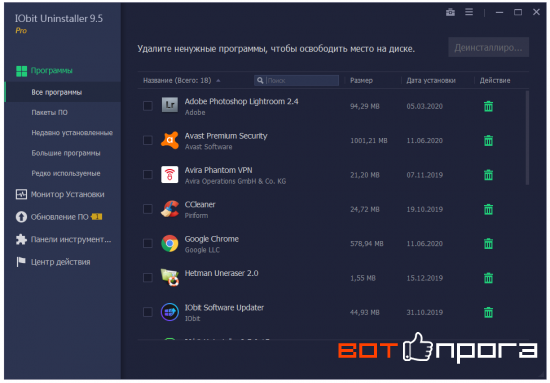Screen dimensions: 550x383
Task: Check the Adobe Photoshop Lightroom 2.4 checkbox
Action: pyautogui.click(x=148, y=106)
